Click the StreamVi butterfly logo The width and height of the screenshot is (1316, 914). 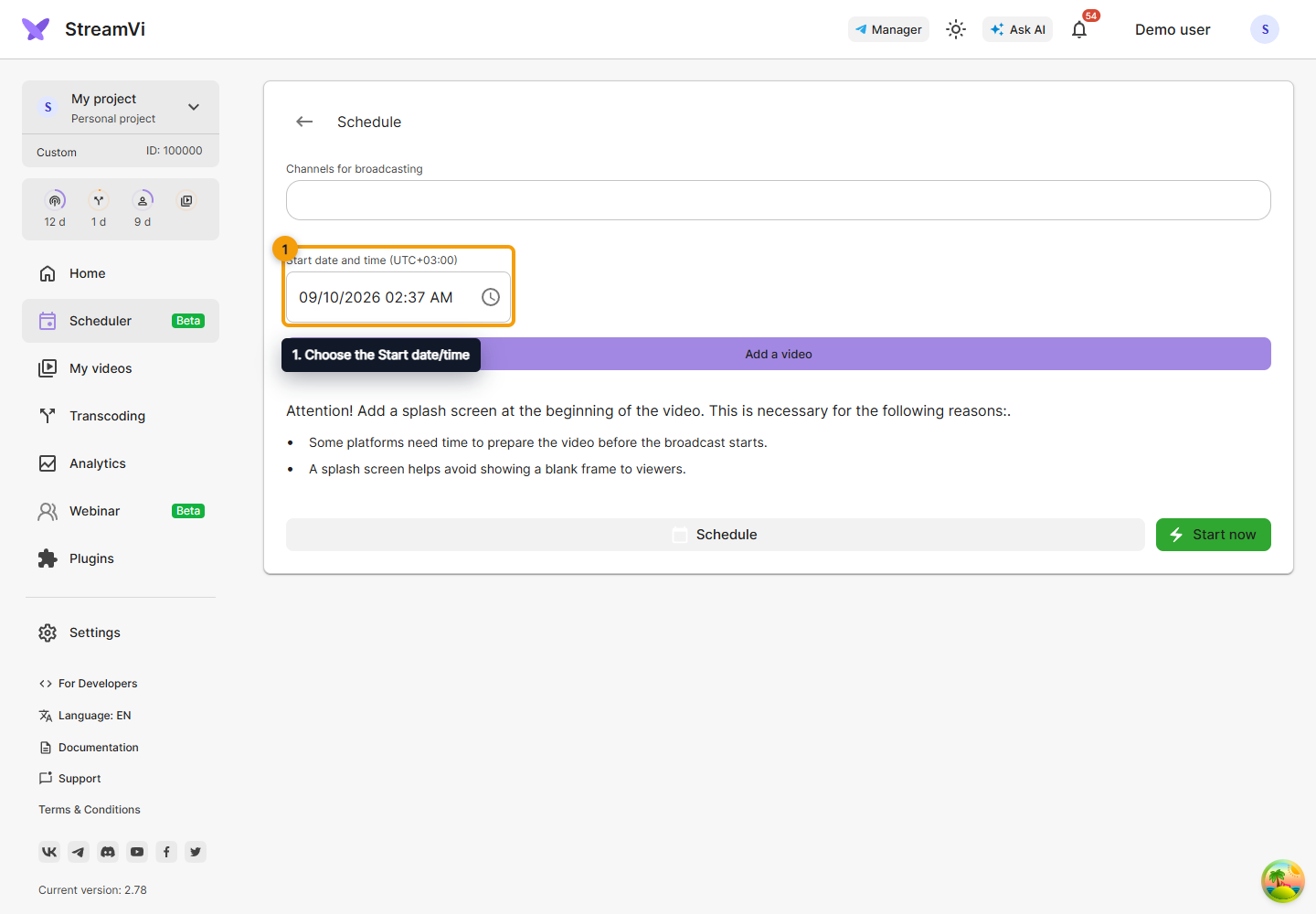click(x=36, y=29)
